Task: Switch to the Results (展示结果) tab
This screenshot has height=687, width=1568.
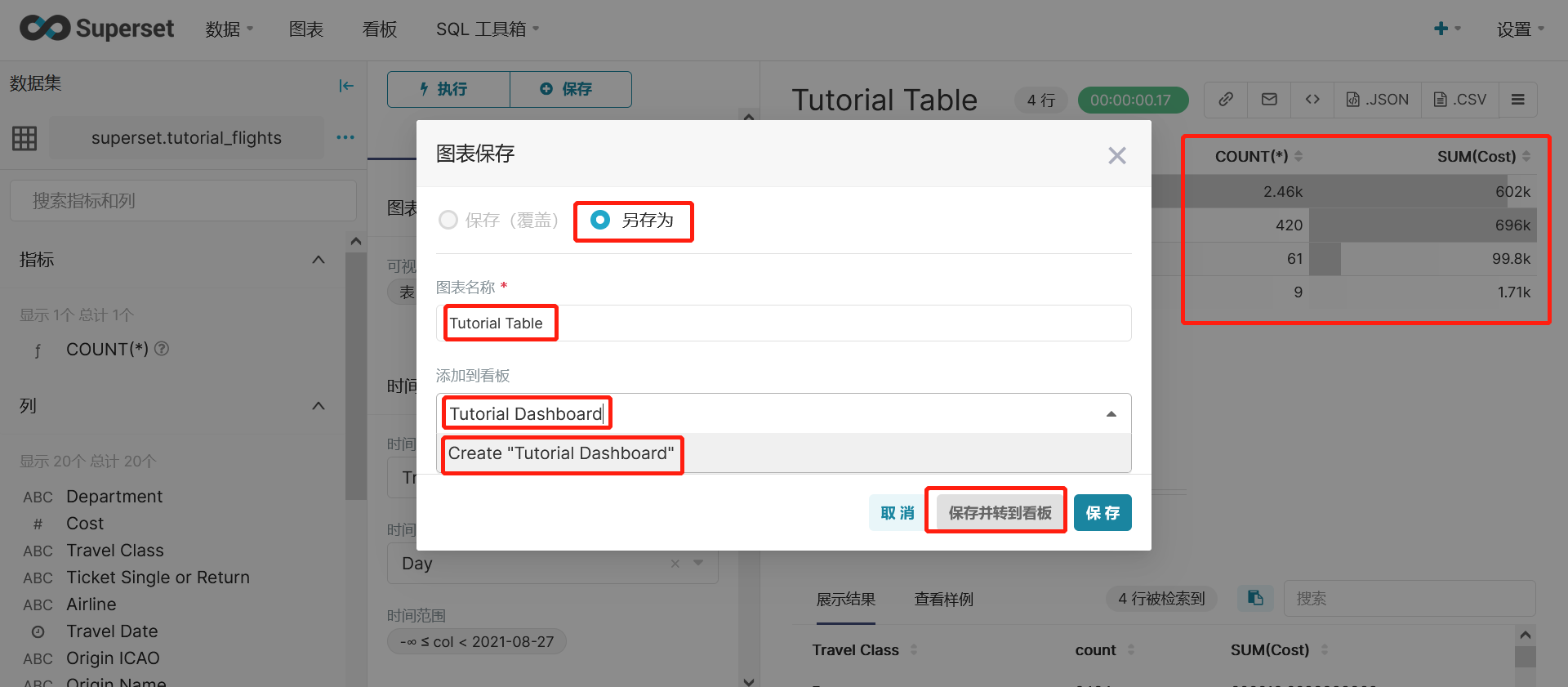Action: [x=846, y=599]
